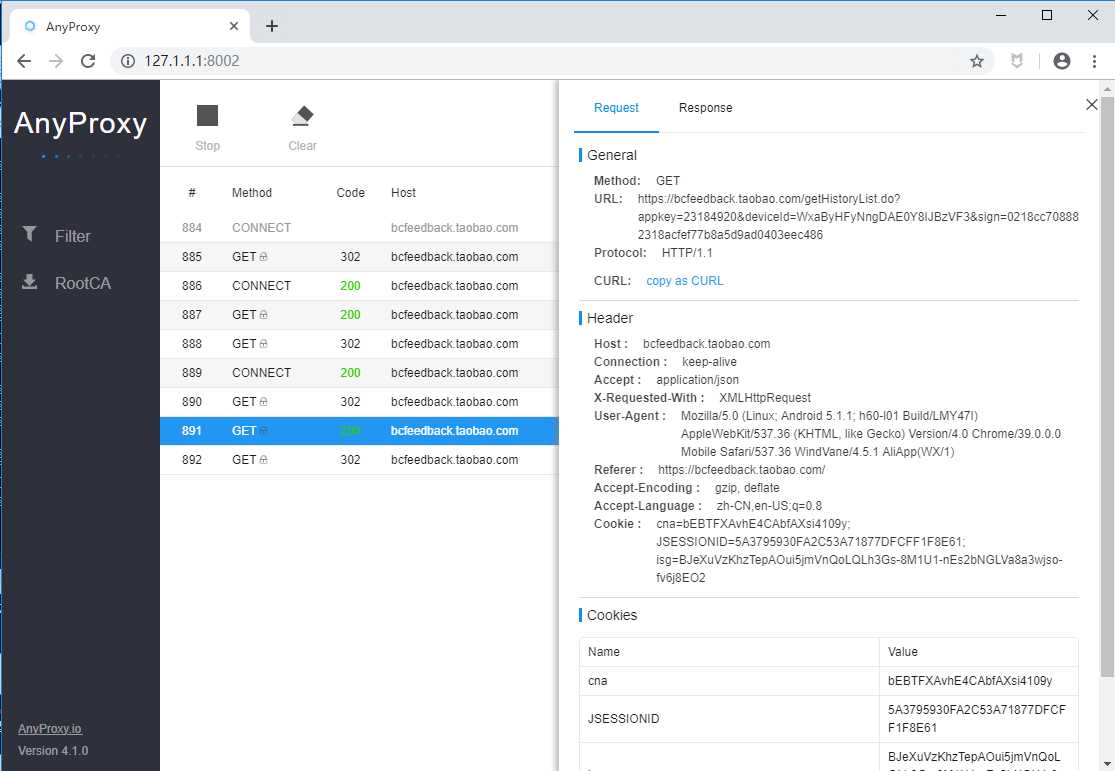The image size is (1115, 771).
Task: Bookmark this page with the star icon
Action: point(977,61)
